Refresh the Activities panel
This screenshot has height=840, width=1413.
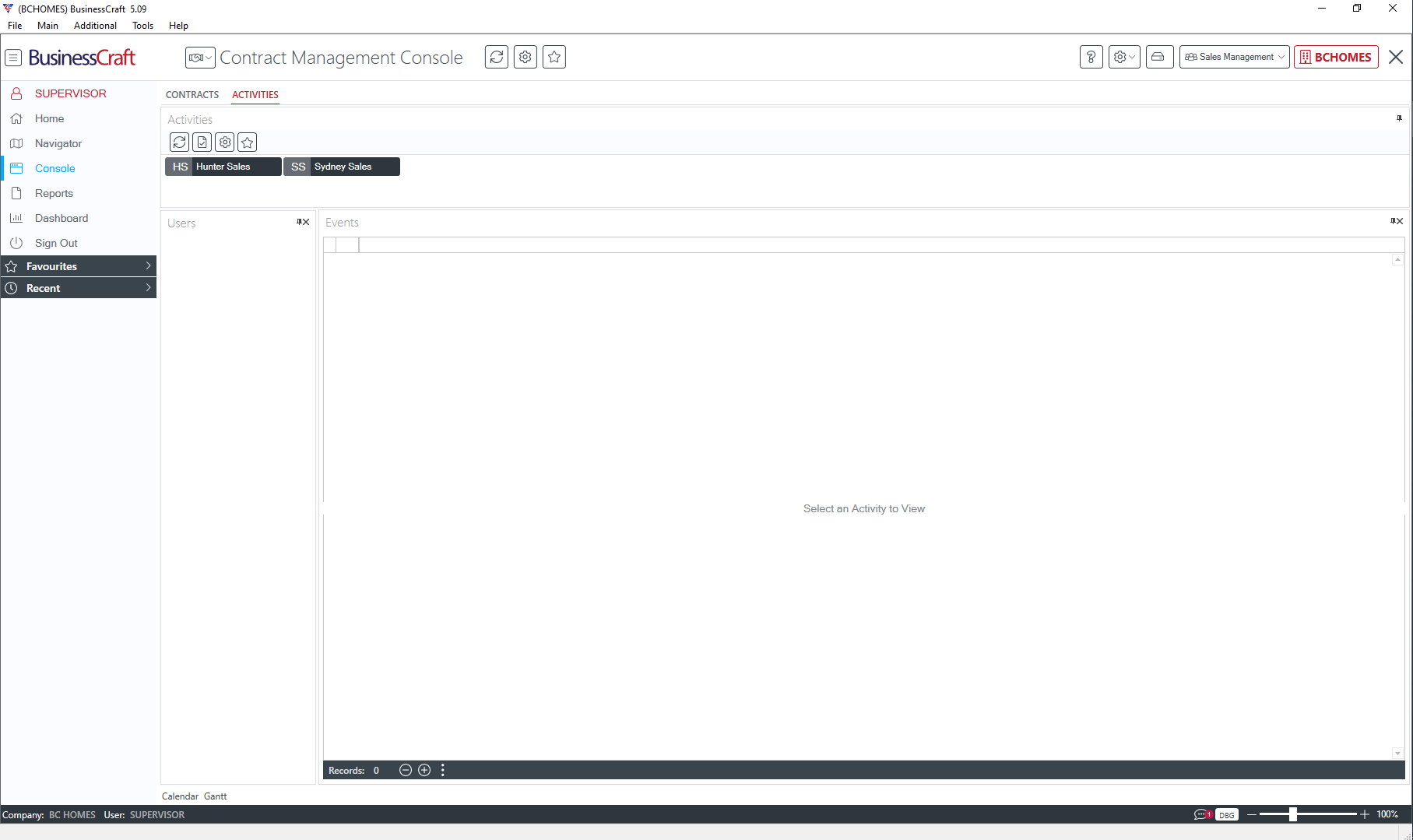pos(180,142)
